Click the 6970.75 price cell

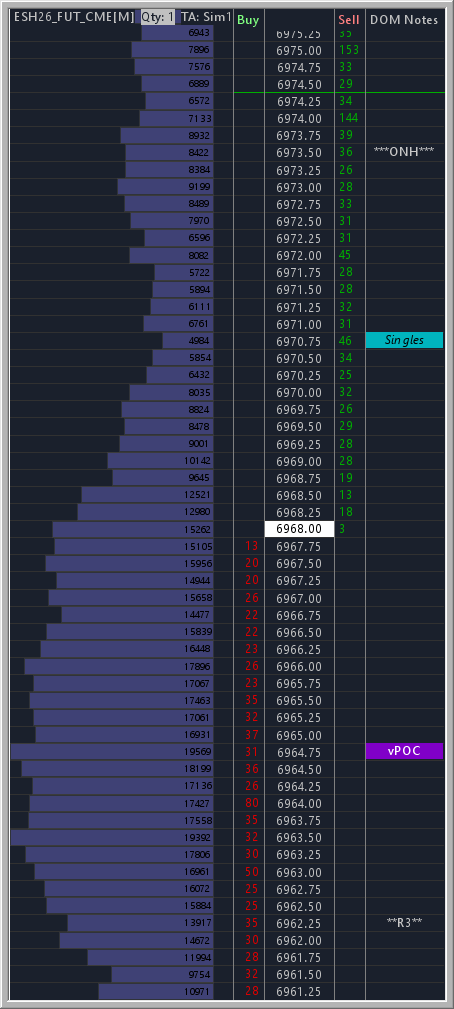(x=299, y=340)
